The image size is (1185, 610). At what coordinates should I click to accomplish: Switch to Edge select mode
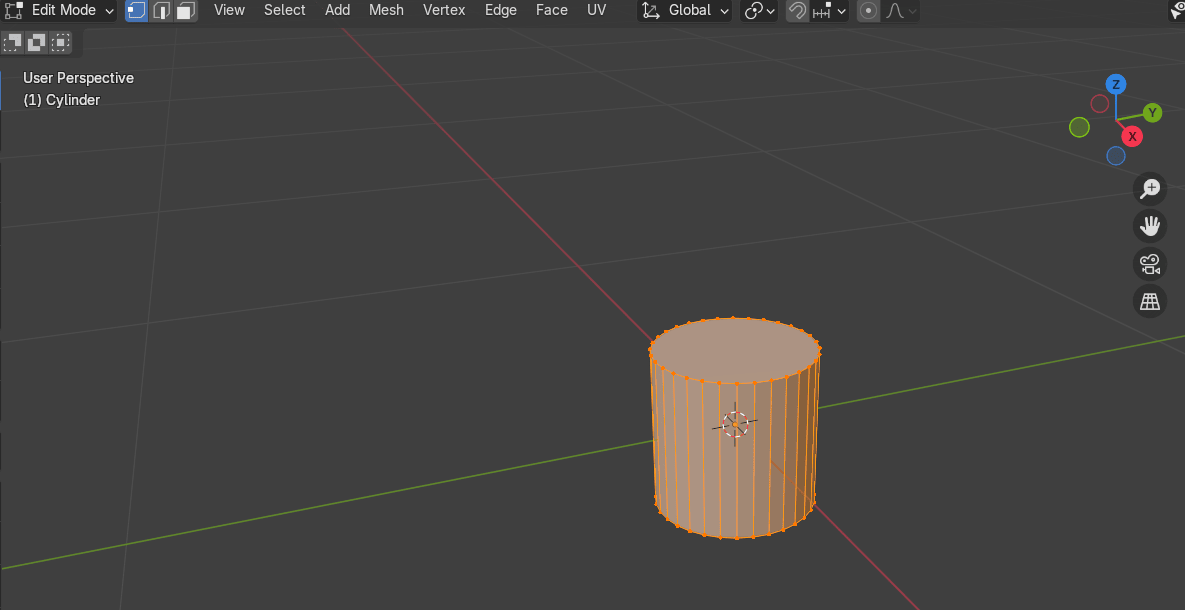pos(161,11)
